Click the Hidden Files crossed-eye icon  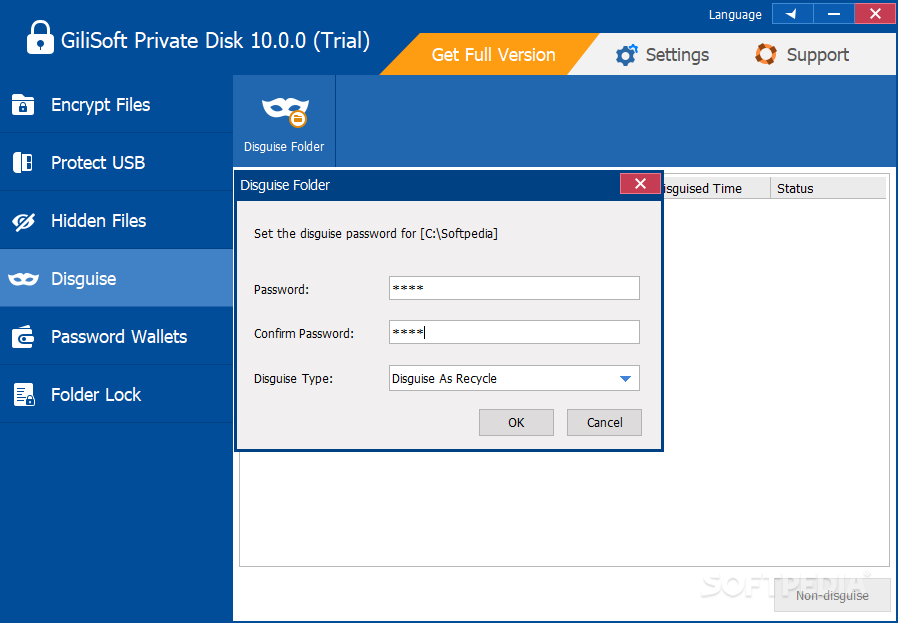[23, 221]
